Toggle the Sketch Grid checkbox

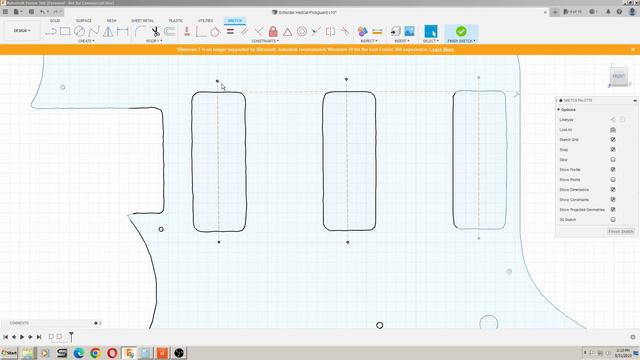pos(613,140)
